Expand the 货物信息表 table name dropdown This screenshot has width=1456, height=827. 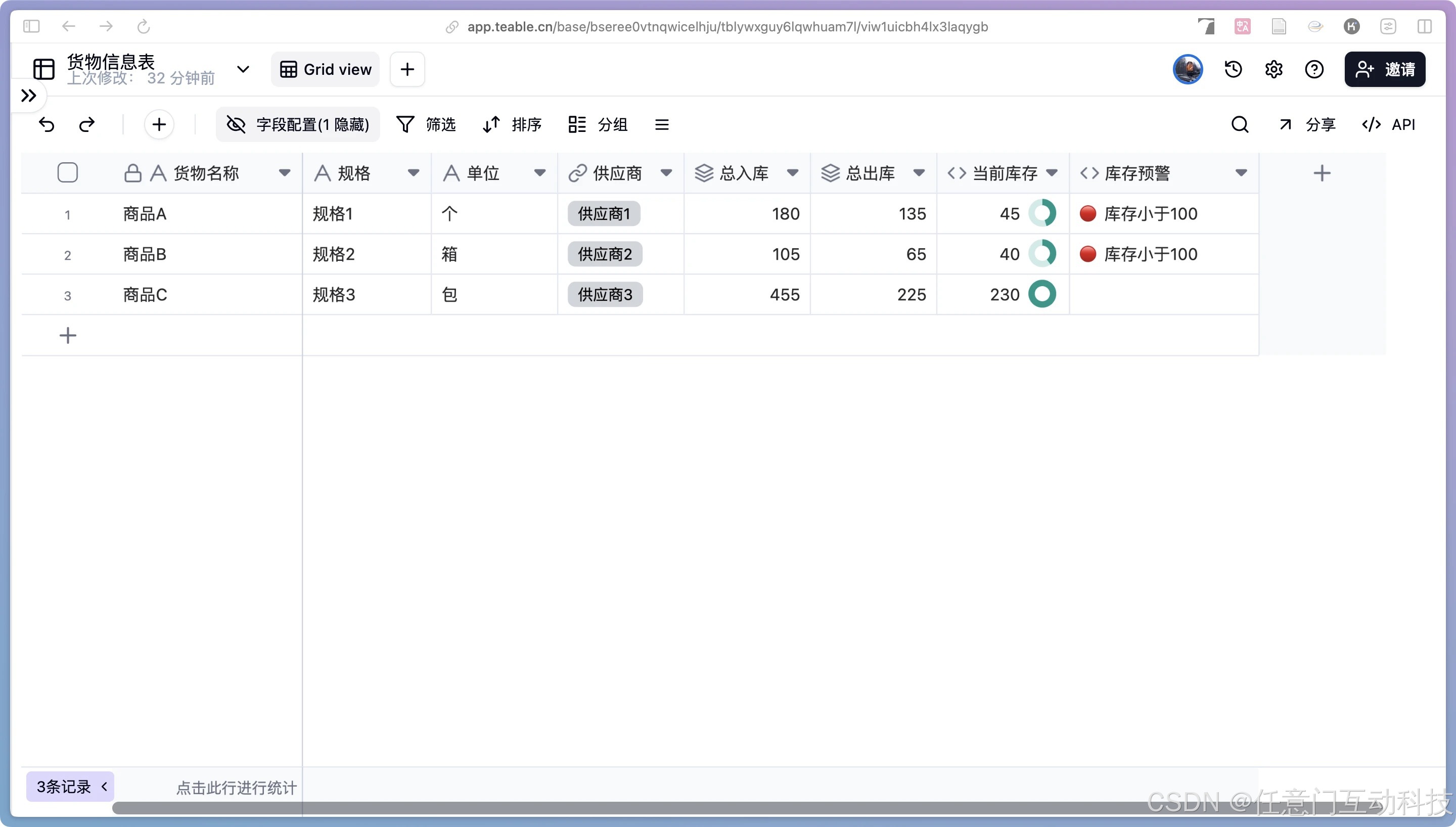pos(243,69)
